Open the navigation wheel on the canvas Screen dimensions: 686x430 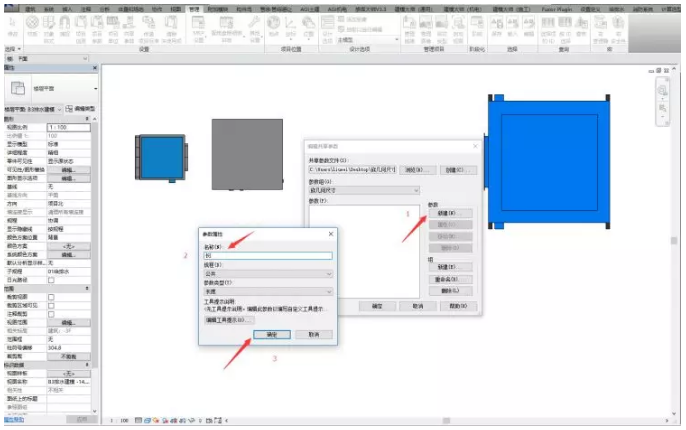[660, 91]
